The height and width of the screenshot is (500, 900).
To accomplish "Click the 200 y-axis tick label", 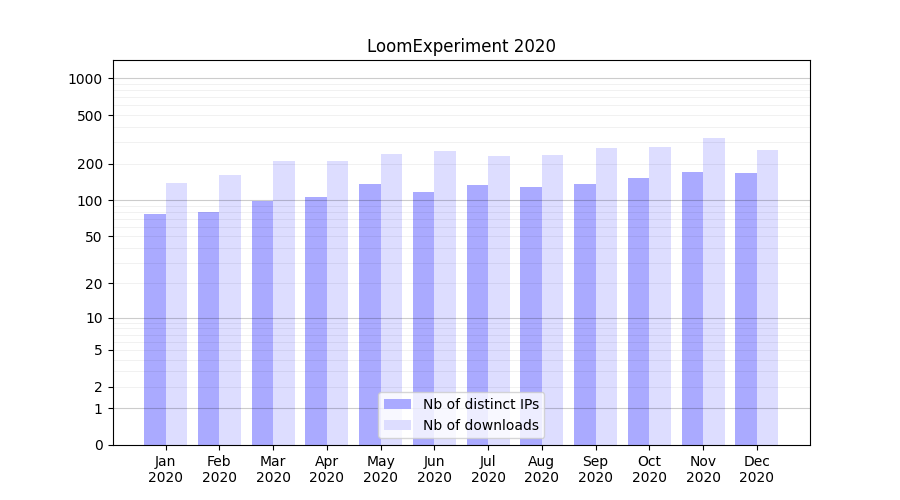I will point(91,164).
